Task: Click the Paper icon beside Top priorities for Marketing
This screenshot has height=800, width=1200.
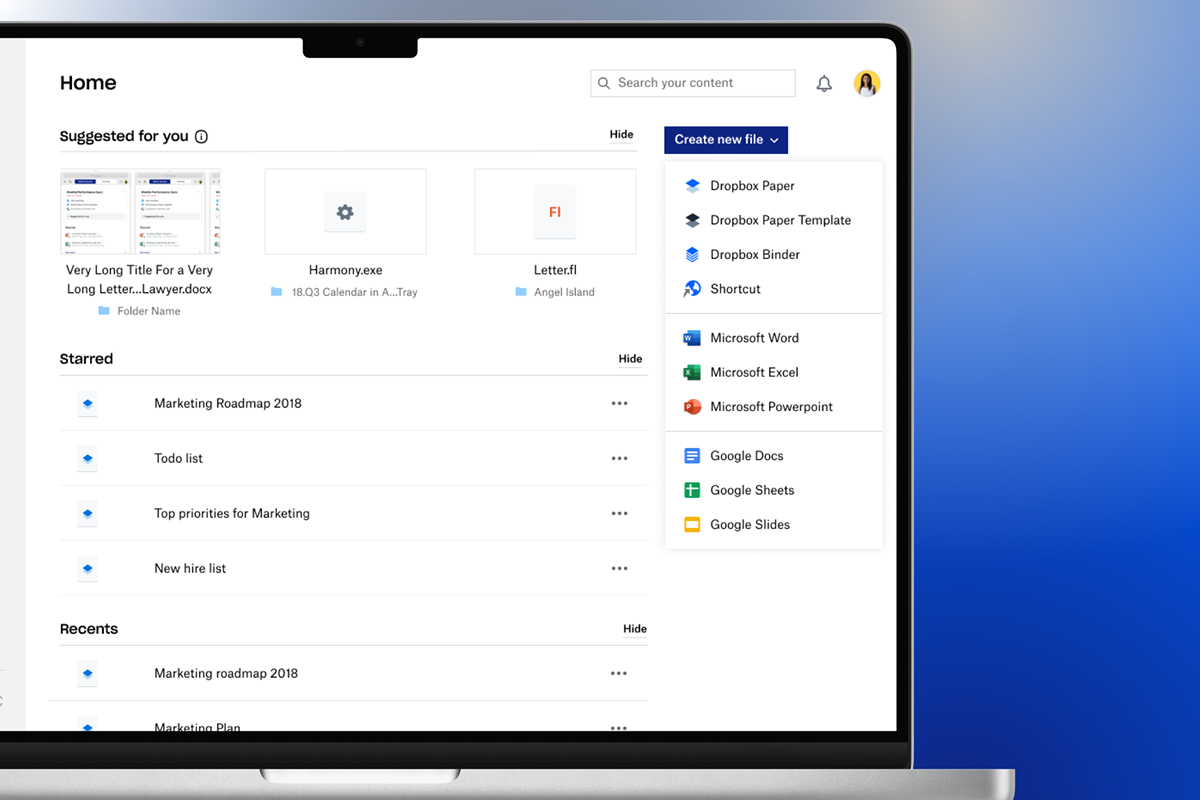Action: pyautogui.click(x=88, y=514)
